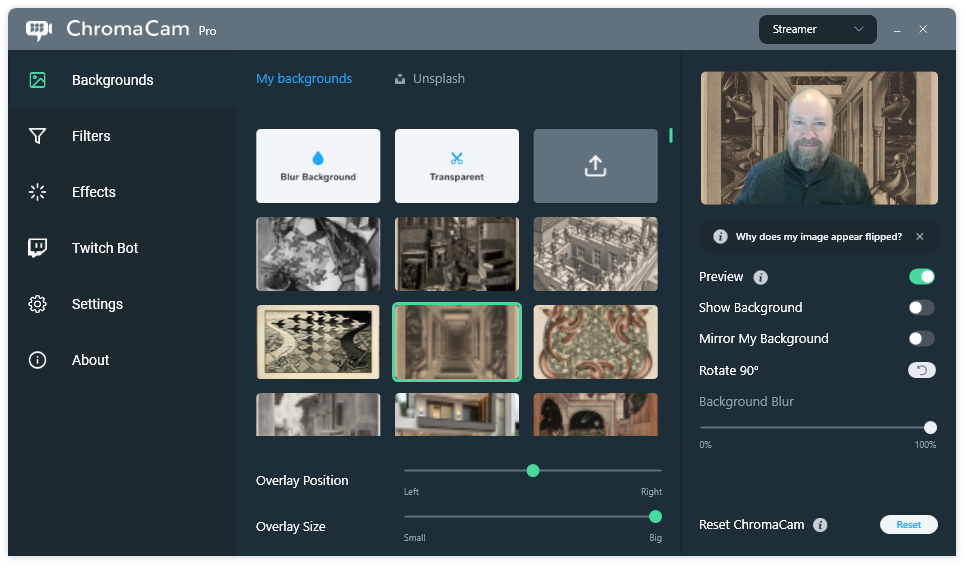This screenshot has height=572, width=966.
Task: Select the Blur Background droplet tile
Action: (x=318, y=166)
